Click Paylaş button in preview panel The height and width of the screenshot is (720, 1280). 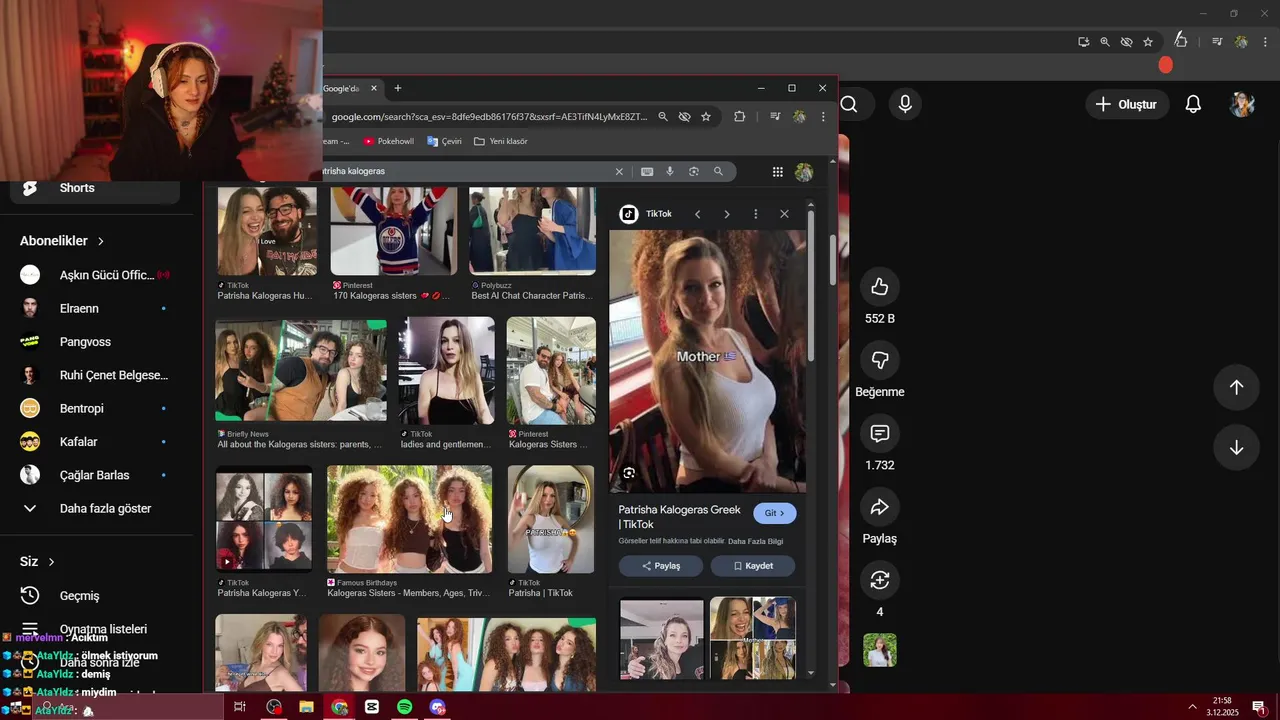(660, 566)
